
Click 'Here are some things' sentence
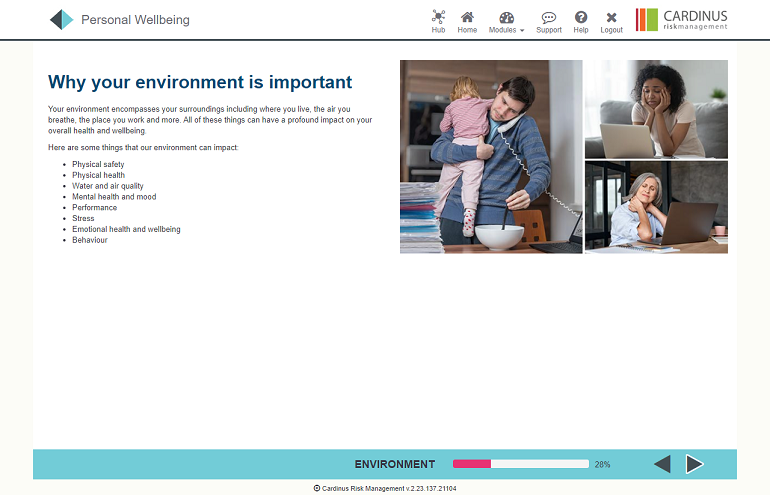[x=143, y=147]
